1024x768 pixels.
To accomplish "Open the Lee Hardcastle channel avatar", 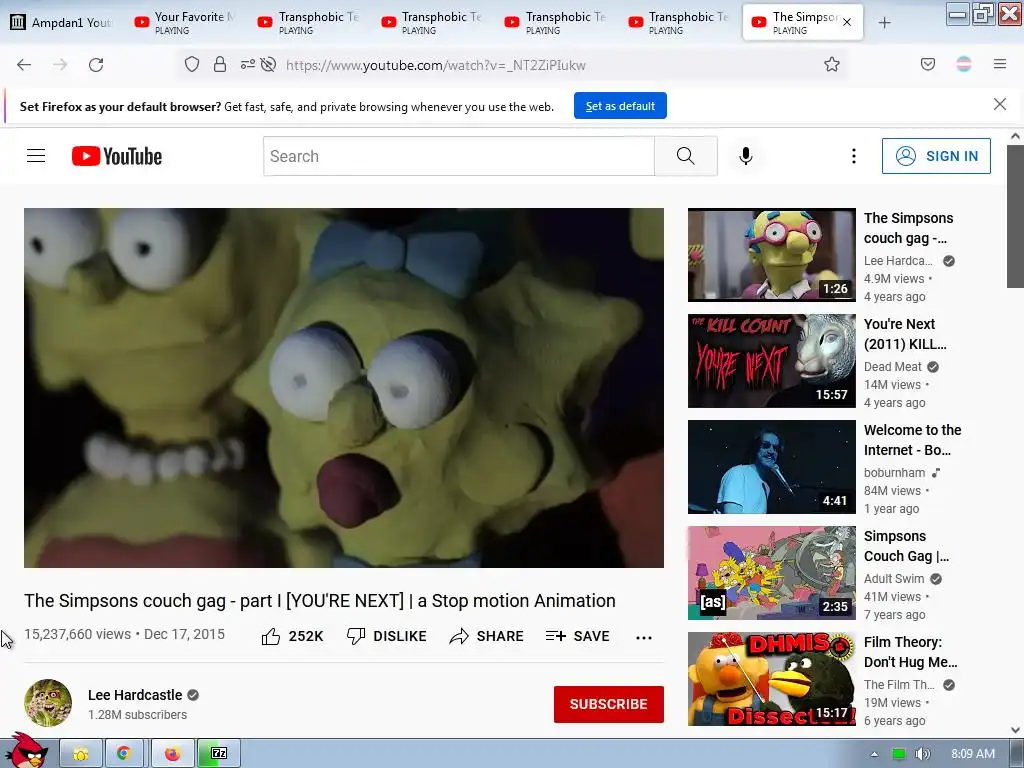I will (48, 703).
